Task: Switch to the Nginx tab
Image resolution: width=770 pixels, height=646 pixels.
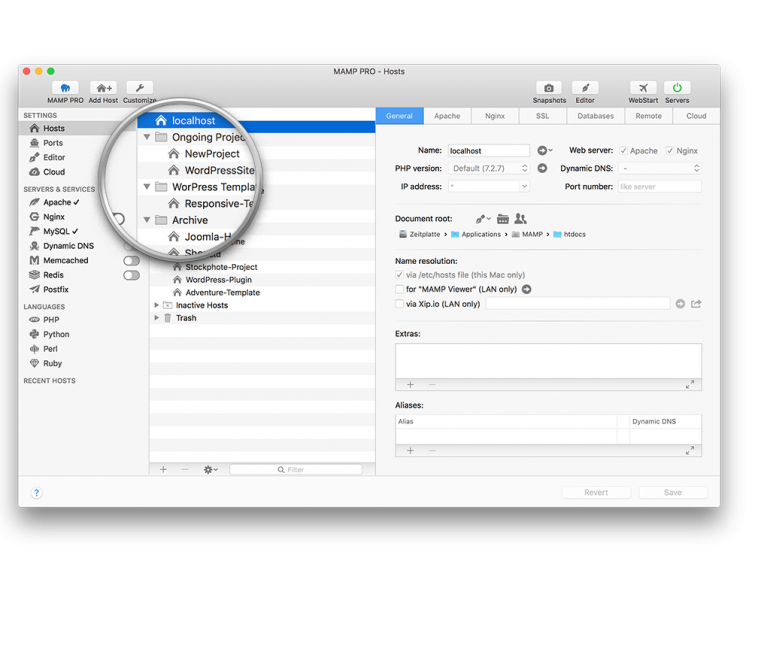Action: [x=495, y=116]
